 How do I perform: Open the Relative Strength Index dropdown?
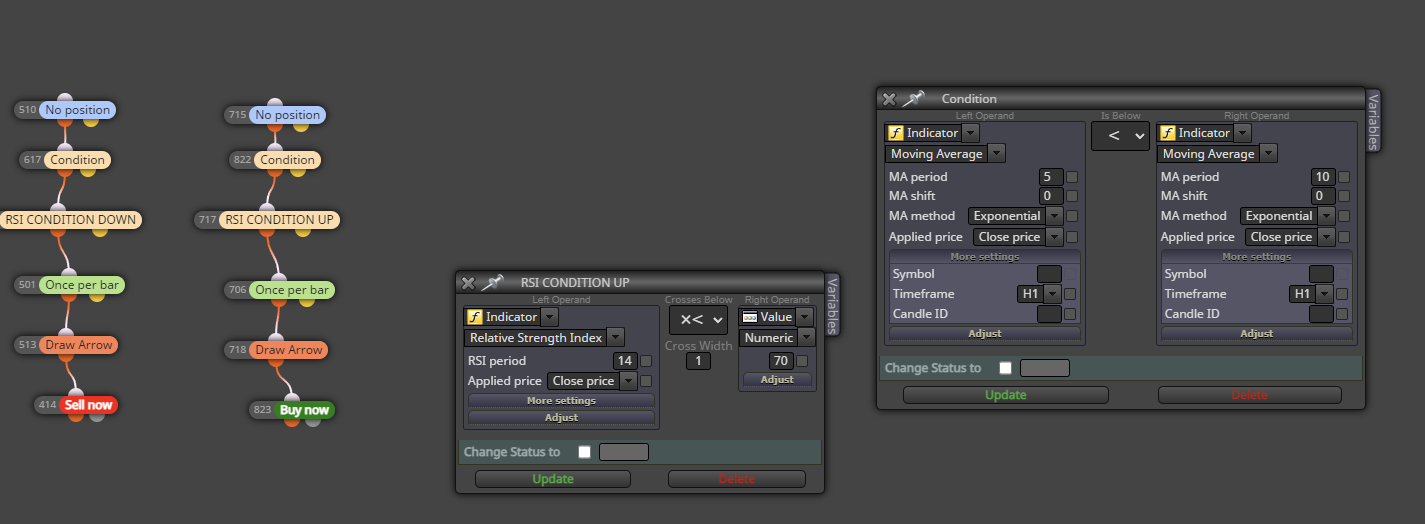pos(545,338)
